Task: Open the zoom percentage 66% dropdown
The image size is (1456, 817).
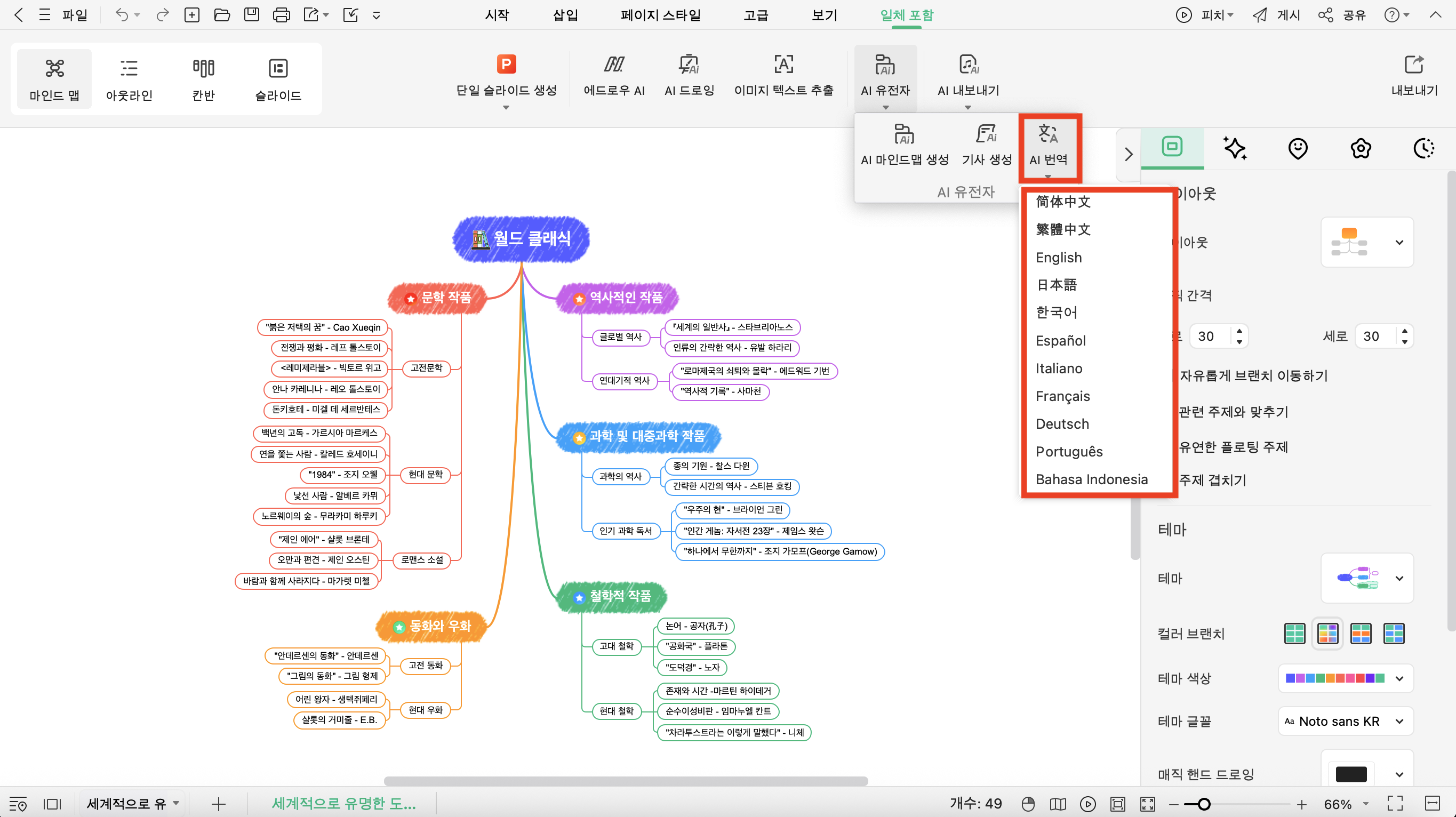Action: coord(1346,804)
